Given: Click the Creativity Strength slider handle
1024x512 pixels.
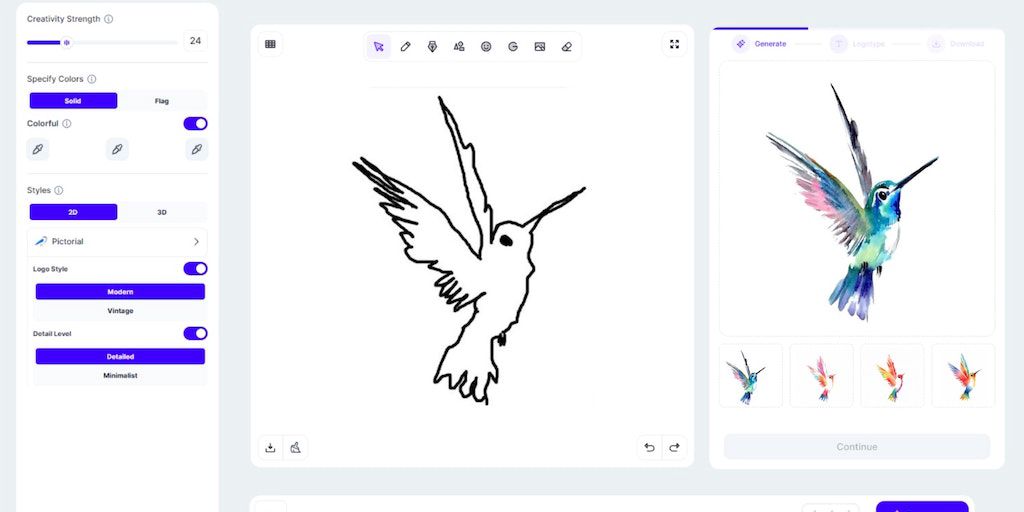Looking at the screenshot, I should pos(66,42).
